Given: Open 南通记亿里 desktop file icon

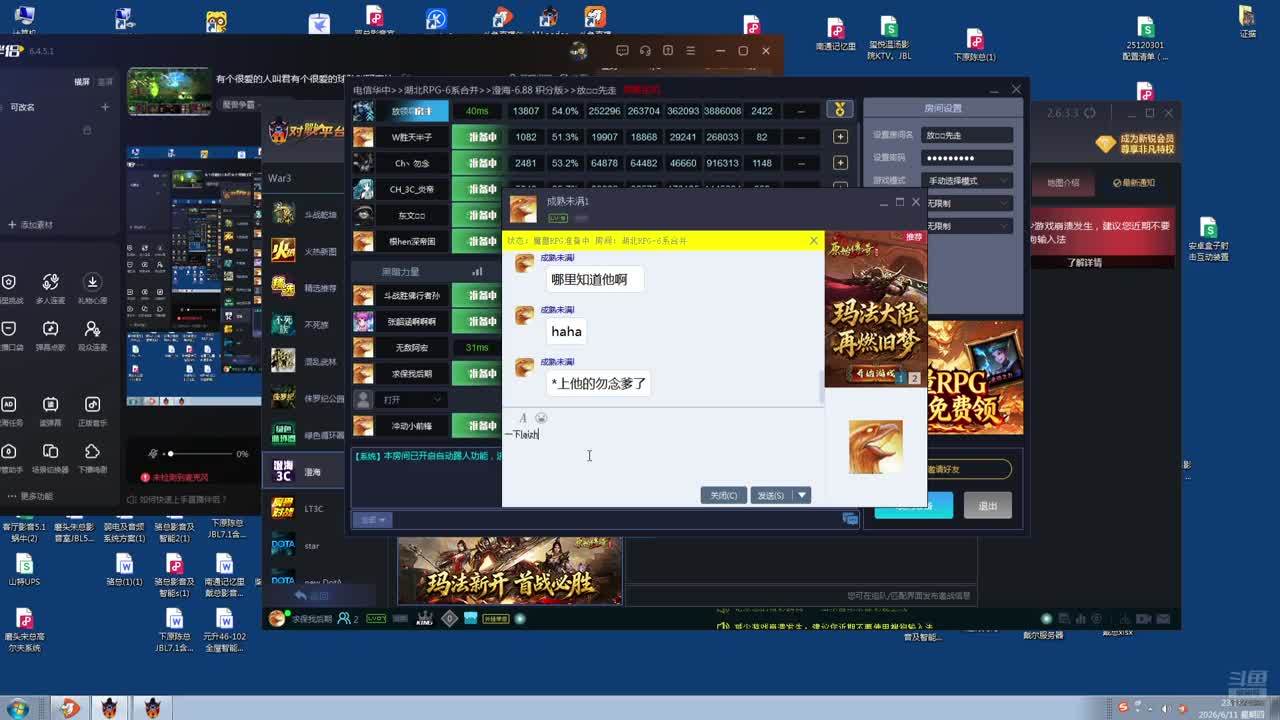Looking at the screenshot, I should [835, 33].
